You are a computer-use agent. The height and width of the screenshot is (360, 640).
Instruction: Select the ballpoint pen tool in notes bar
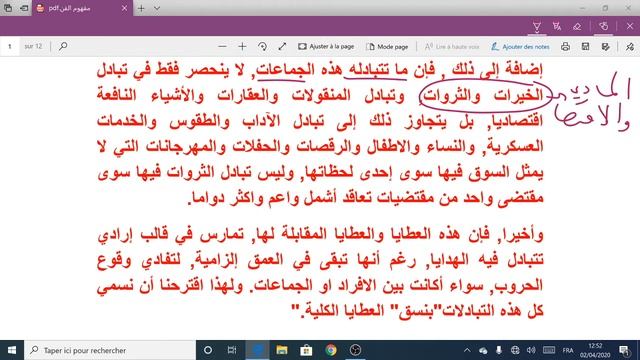tap(537, 27)
